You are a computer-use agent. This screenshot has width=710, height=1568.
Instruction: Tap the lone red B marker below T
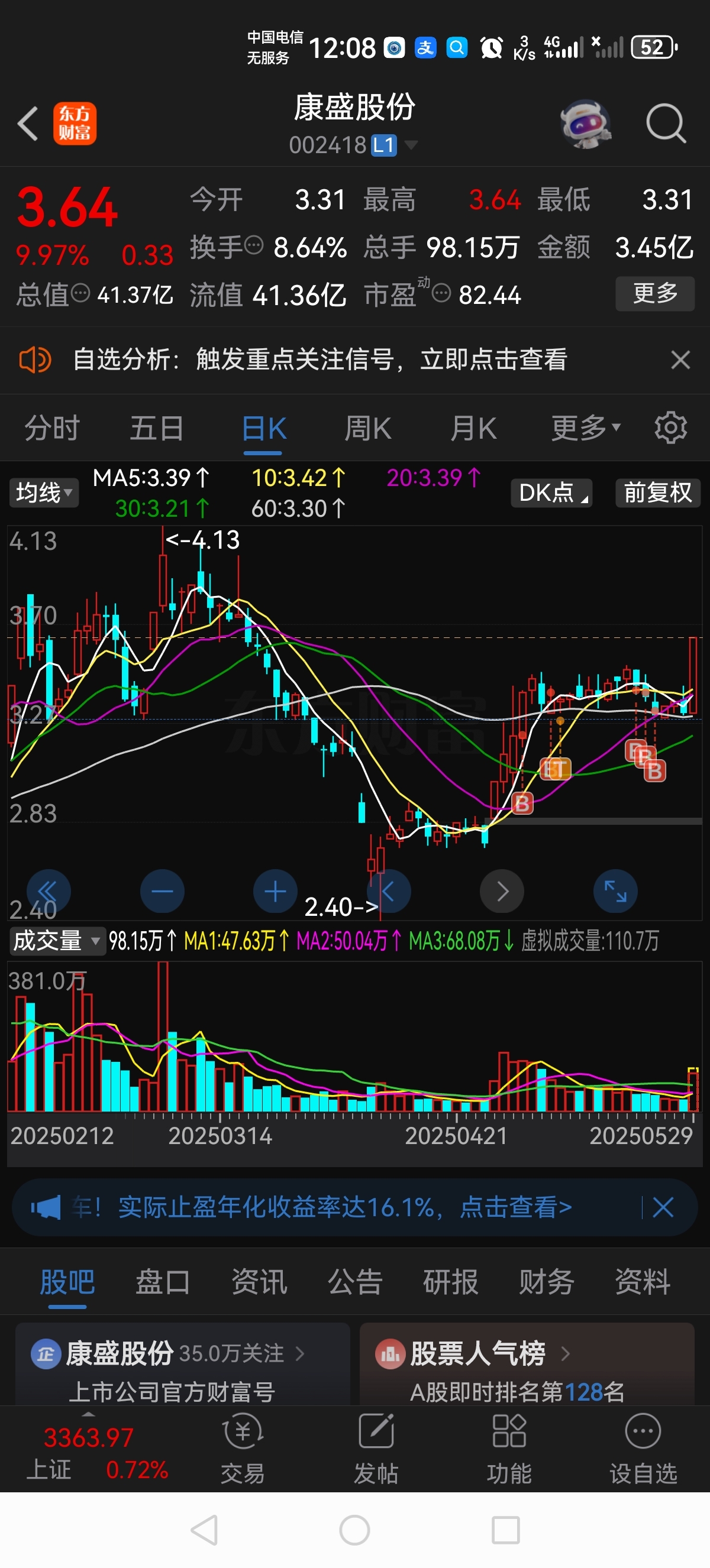[522, 804]
